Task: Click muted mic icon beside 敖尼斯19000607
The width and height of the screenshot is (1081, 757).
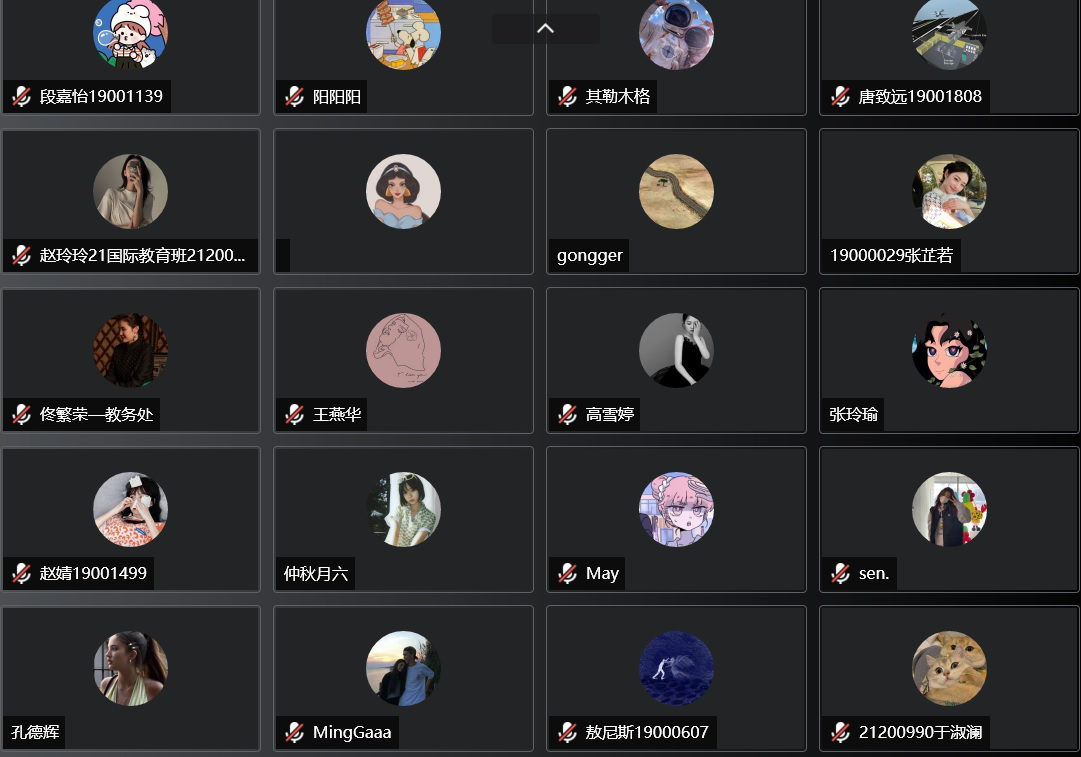Action: click(567, 732)
